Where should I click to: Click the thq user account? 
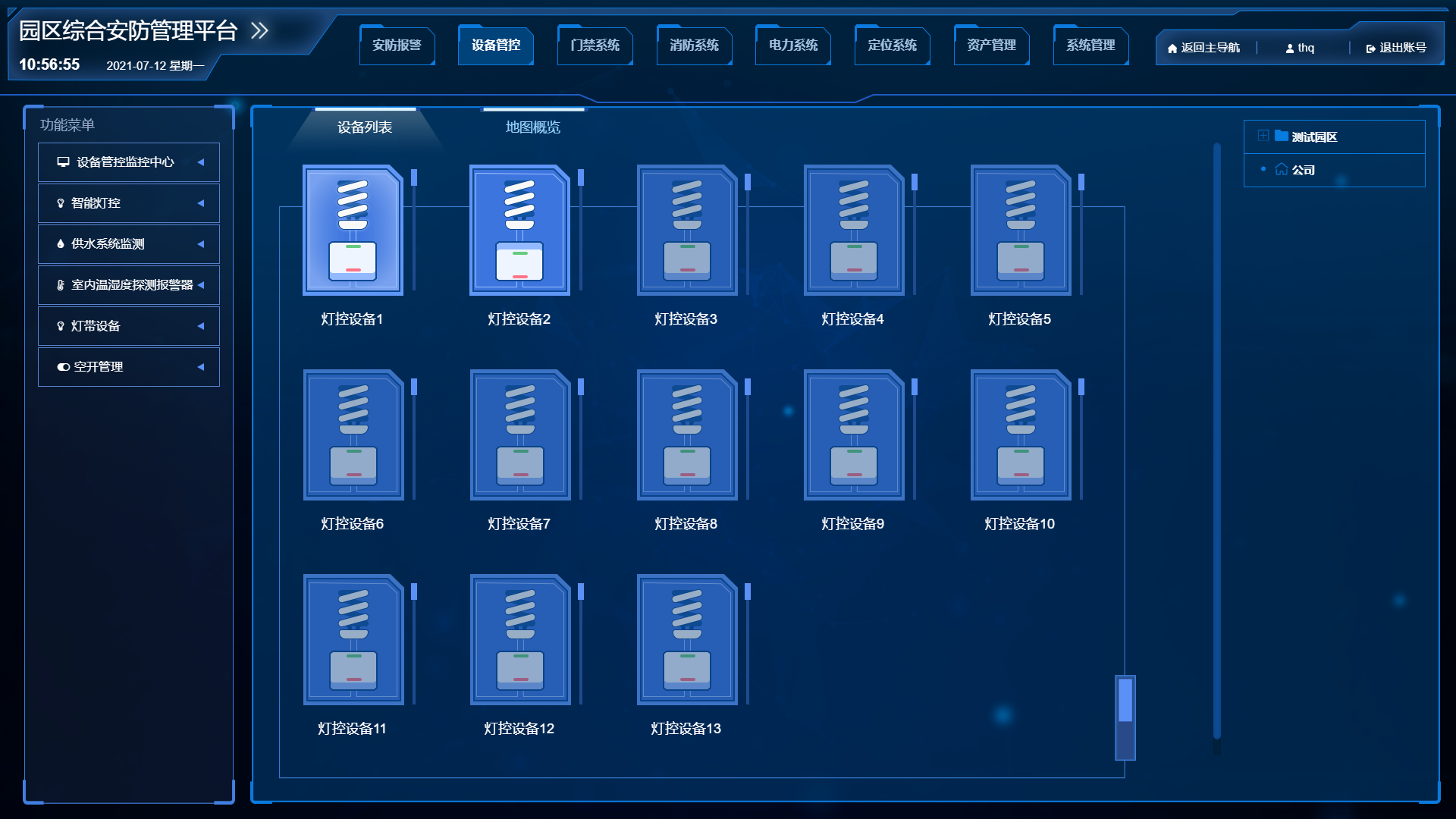pos(1300,48)
